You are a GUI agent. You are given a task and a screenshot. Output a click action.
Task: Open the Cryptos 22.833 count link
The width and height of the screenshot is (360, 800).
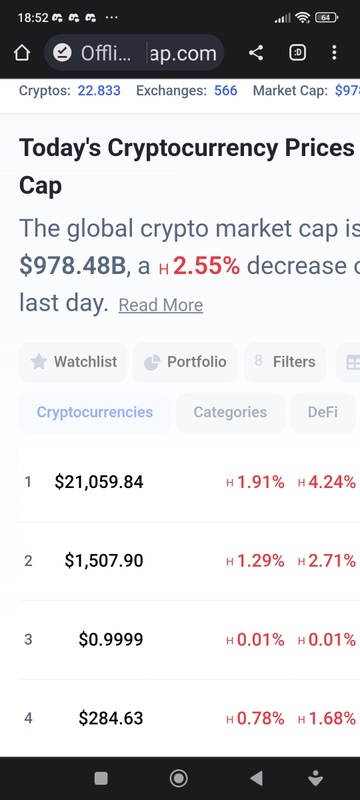[99, 91]
